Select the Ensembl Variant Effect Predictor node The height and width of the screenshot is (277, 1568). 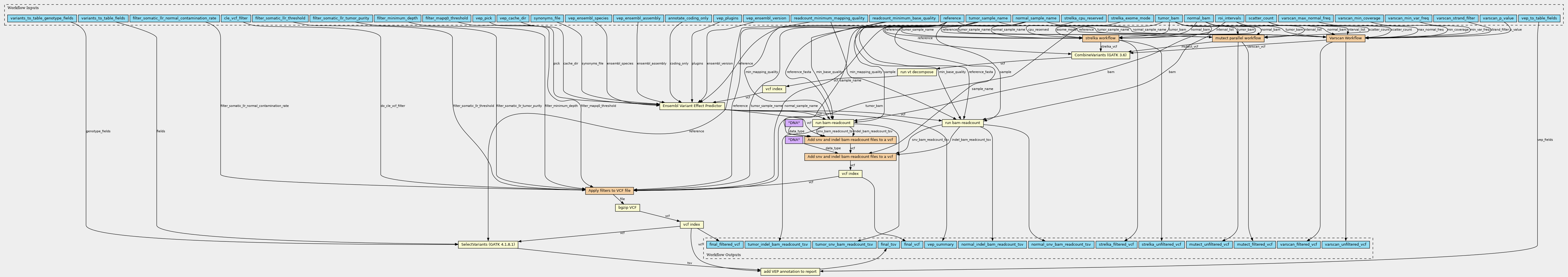[692, 106]
